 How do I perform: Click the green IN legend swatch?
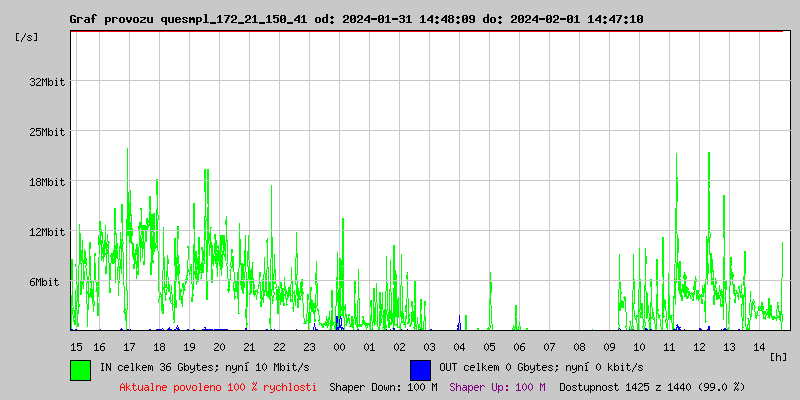[80, 369]
